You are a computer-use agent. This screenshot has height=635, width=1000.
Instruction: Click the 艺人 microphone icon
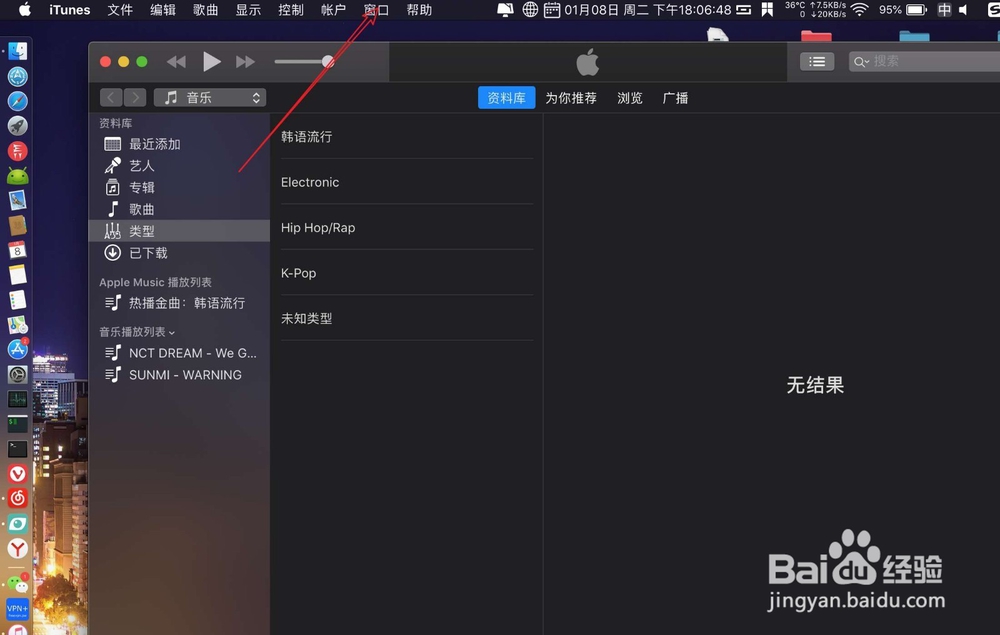click(x=112, y=166)
